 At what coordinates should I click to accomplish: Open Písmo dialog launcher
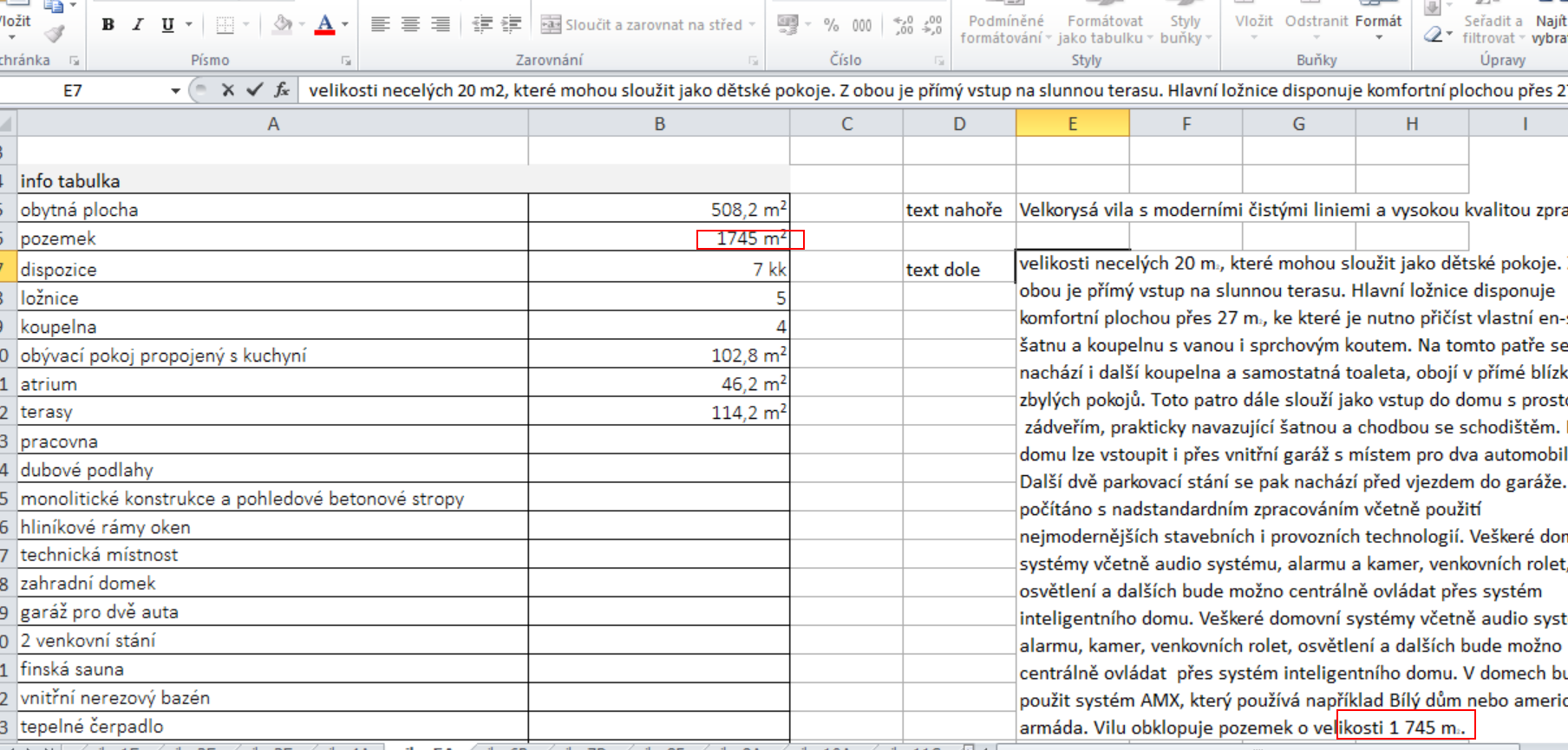click(346, 61)
